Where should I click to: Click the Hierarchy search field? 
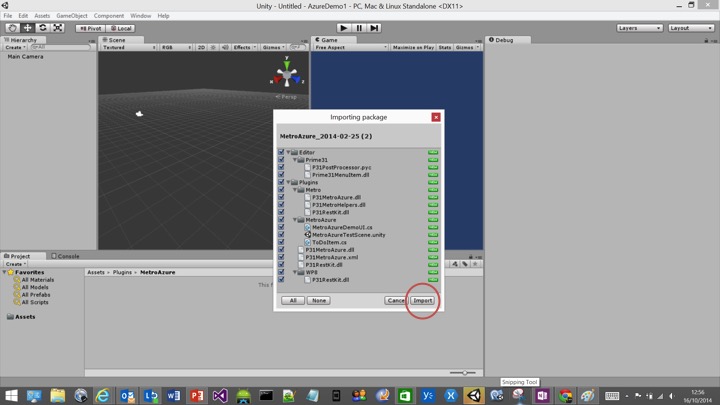coord(61,47)
